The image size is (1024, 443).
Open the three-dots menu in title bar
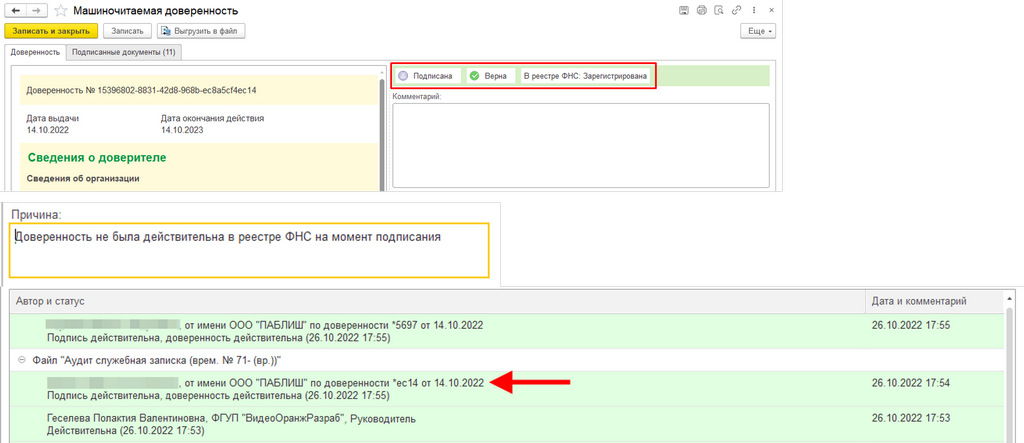coord(754,10)
